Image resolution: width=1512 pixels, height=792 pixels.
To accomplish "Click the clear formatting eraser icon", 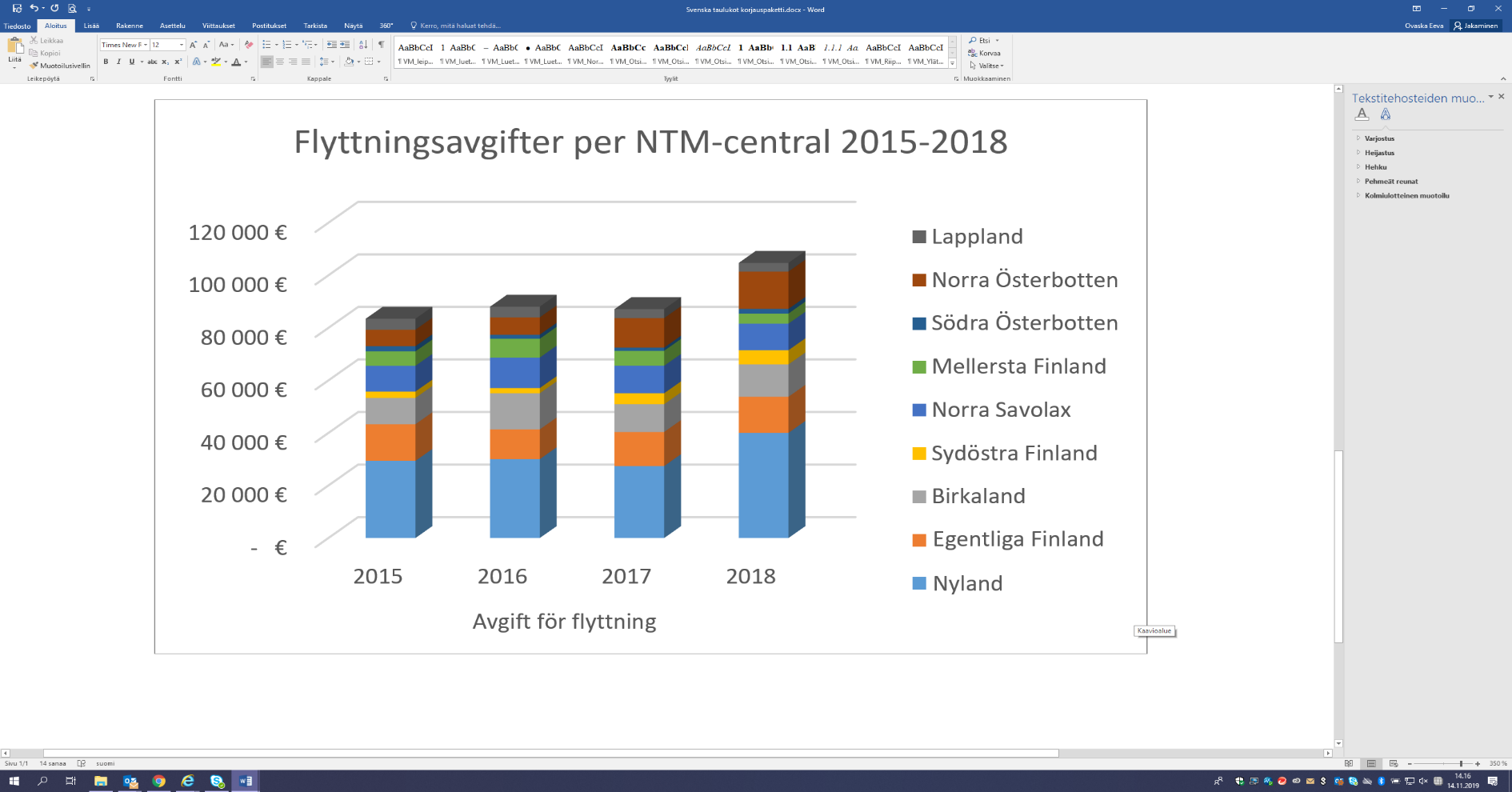I will (249, 45).
